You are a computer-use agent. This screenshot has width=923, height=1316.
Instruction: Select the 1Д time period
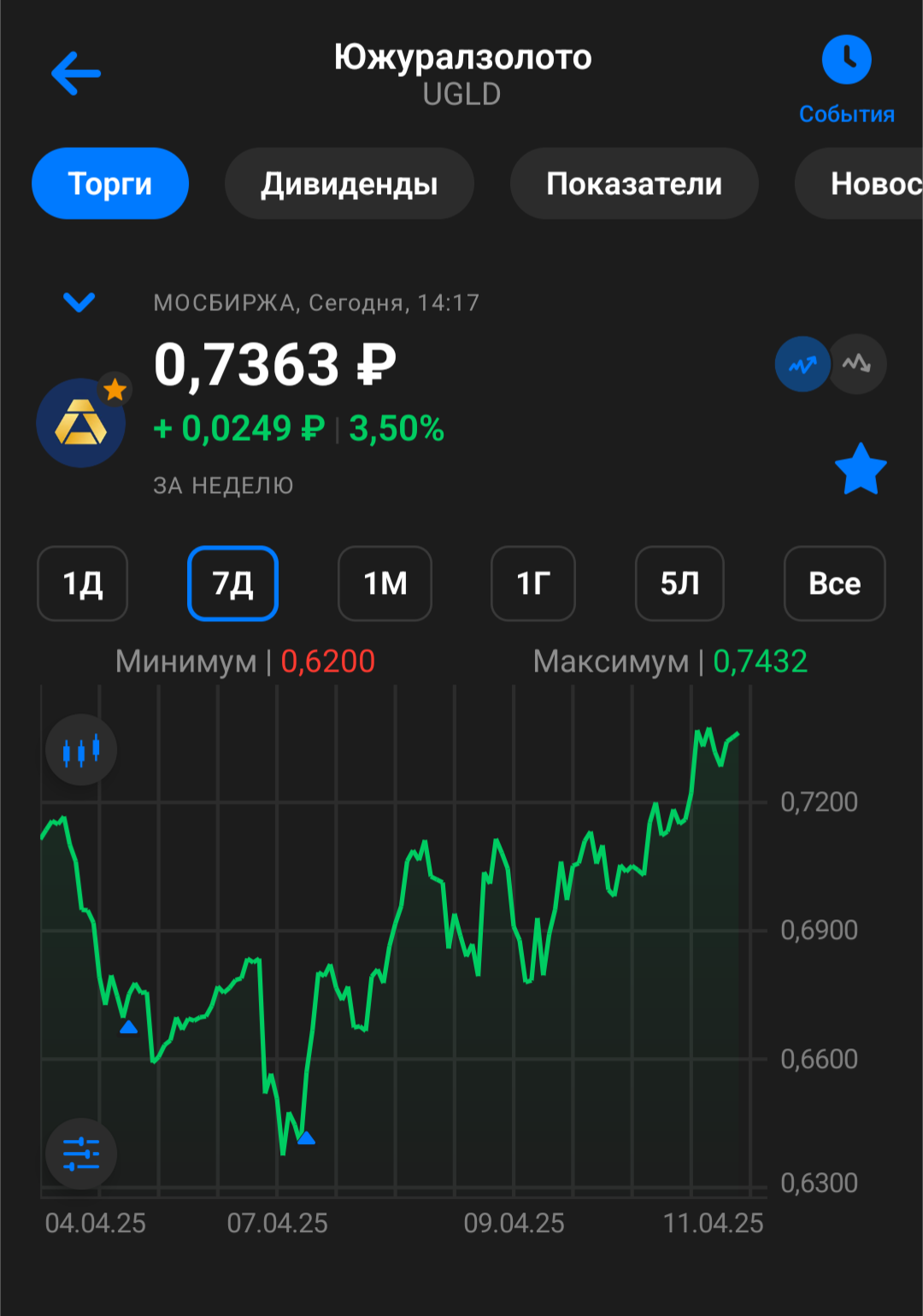[83, 584]
